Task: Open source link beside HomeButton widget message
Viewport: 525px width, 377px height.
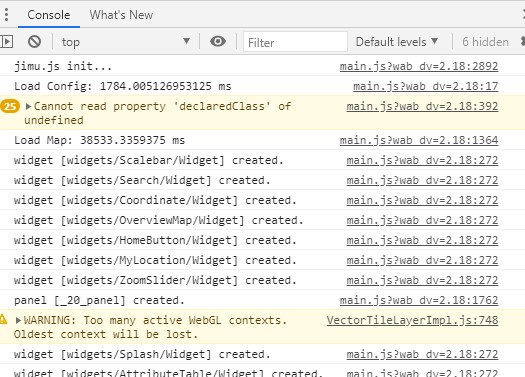Action: pyautogui.click(x=422, y=240)
